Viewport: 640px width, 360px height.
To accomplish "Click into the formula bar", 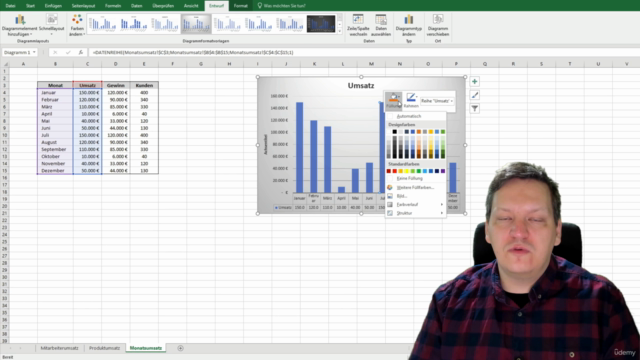I will tap(363, 52).
